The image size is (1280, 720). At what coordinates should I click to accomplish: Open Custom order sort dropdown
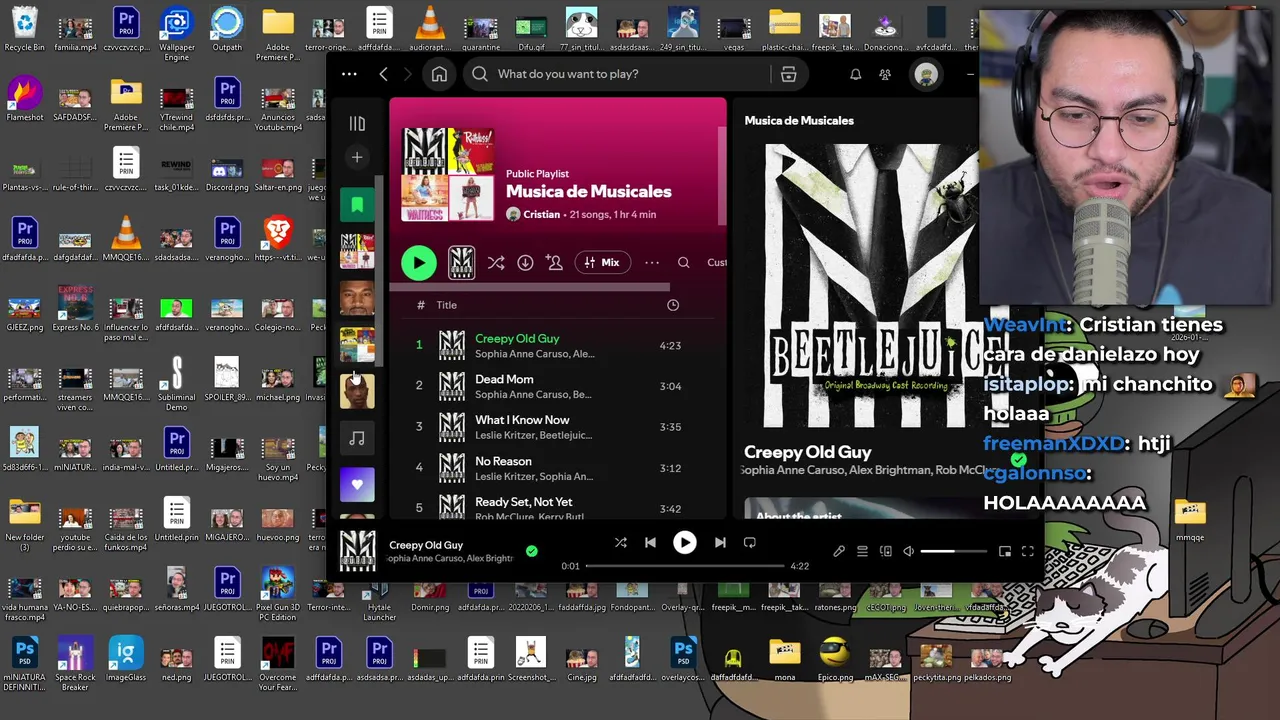click(x=717, y=262)
